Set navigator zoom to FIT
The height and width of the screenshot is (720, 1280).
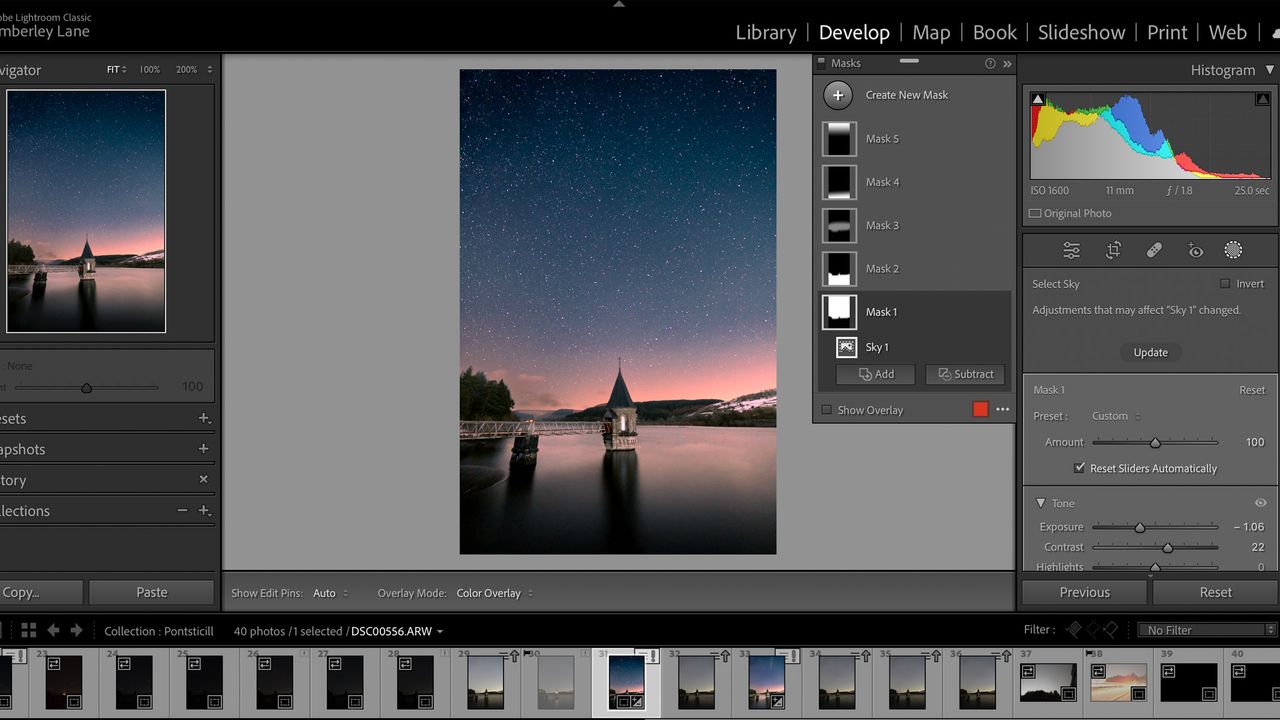114,70
